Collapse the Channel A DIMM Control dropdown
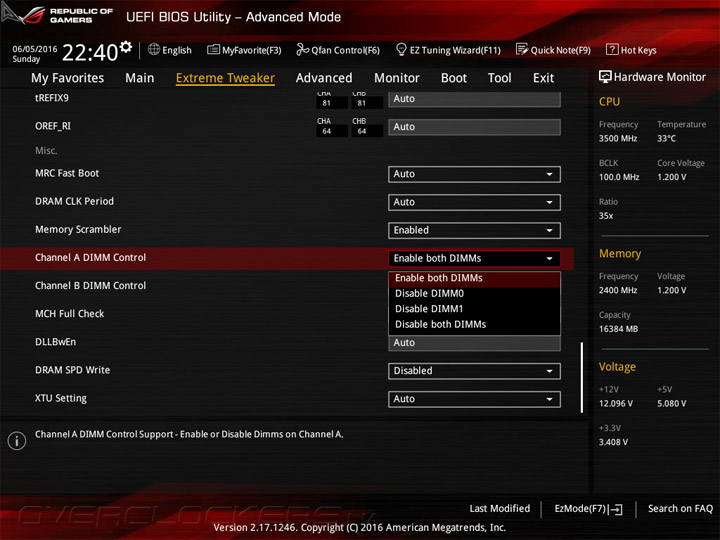This screenshot has width=720, height=540. tap(474, 259)
